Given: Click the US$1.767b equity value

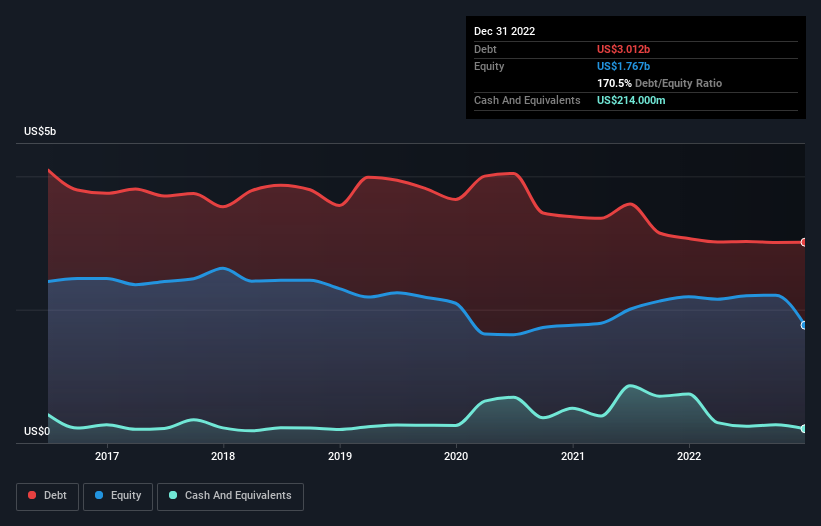Looking at the screenshot, I should (623, 66).
